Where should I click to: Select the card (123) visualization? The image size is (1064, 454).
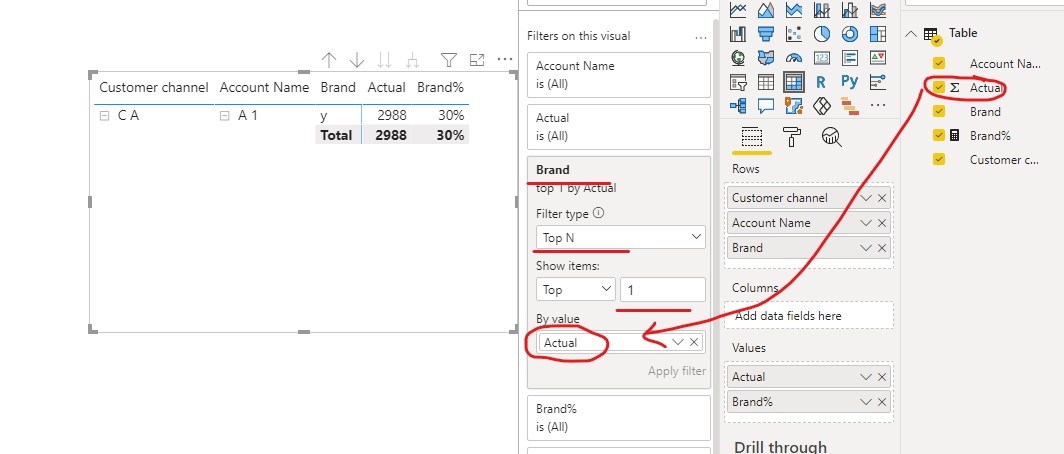(x=822, y=58)
